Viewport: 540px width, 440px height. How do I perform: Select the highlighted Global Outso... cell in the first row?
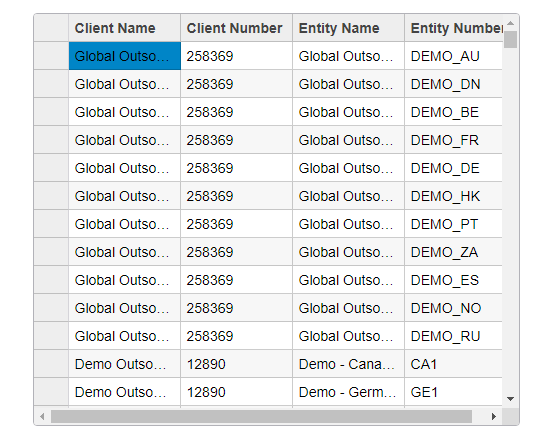tap(125, 56)
